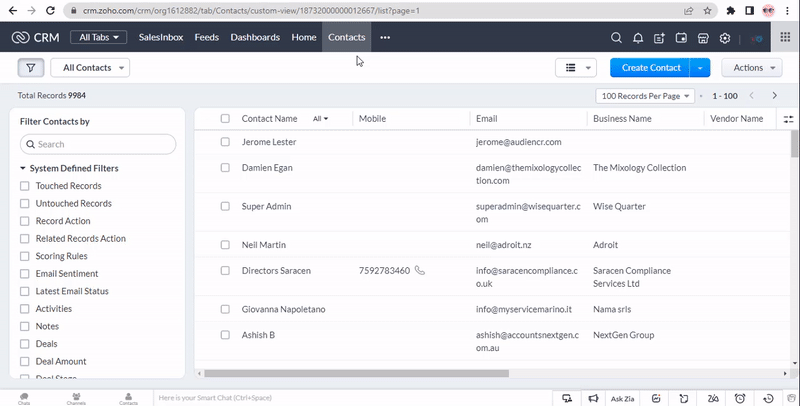This screenshot has width=800, height=406.
Task: Open the Zia notebook icon in bottom bar
Action: pyautogui.click(x=713, y=398)
